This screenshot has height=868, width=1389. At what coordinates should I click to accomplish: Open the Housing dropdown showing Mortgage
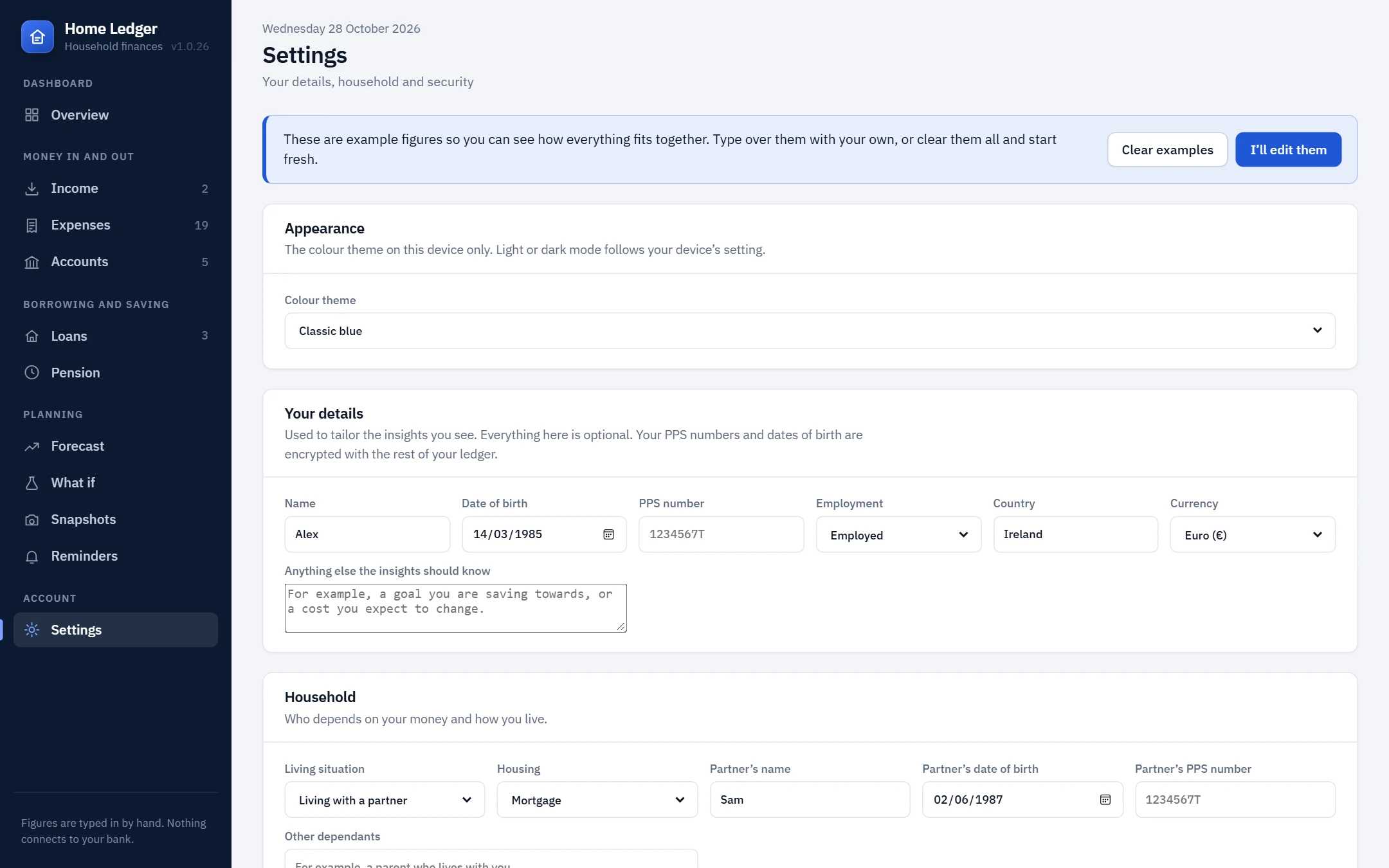click(x=597, y=800)
